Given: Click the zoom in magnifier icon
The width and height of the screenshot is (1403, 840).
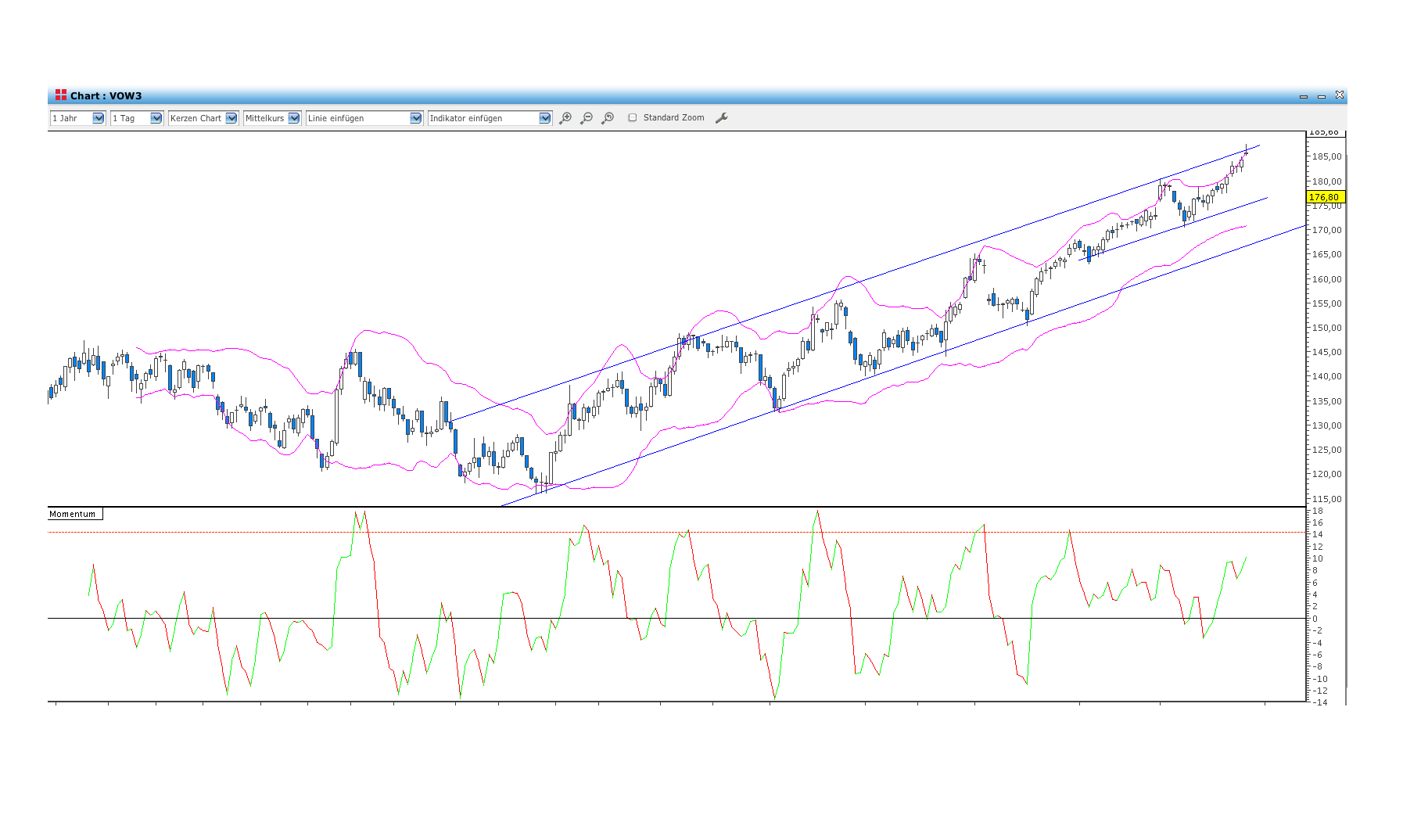Looking at the screenshot, I should click(x=565, y=118).
